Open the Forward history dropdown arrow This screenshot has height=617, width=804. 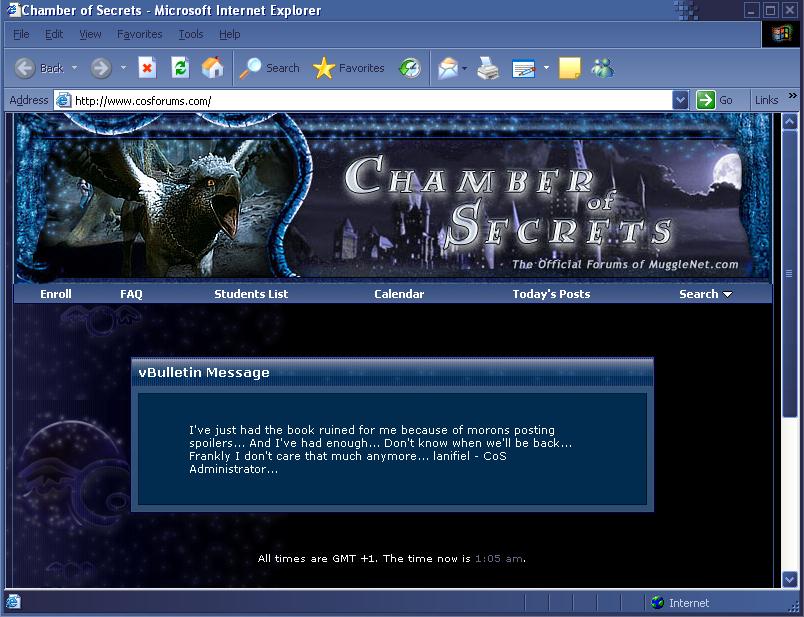click(x=123, y=68)
